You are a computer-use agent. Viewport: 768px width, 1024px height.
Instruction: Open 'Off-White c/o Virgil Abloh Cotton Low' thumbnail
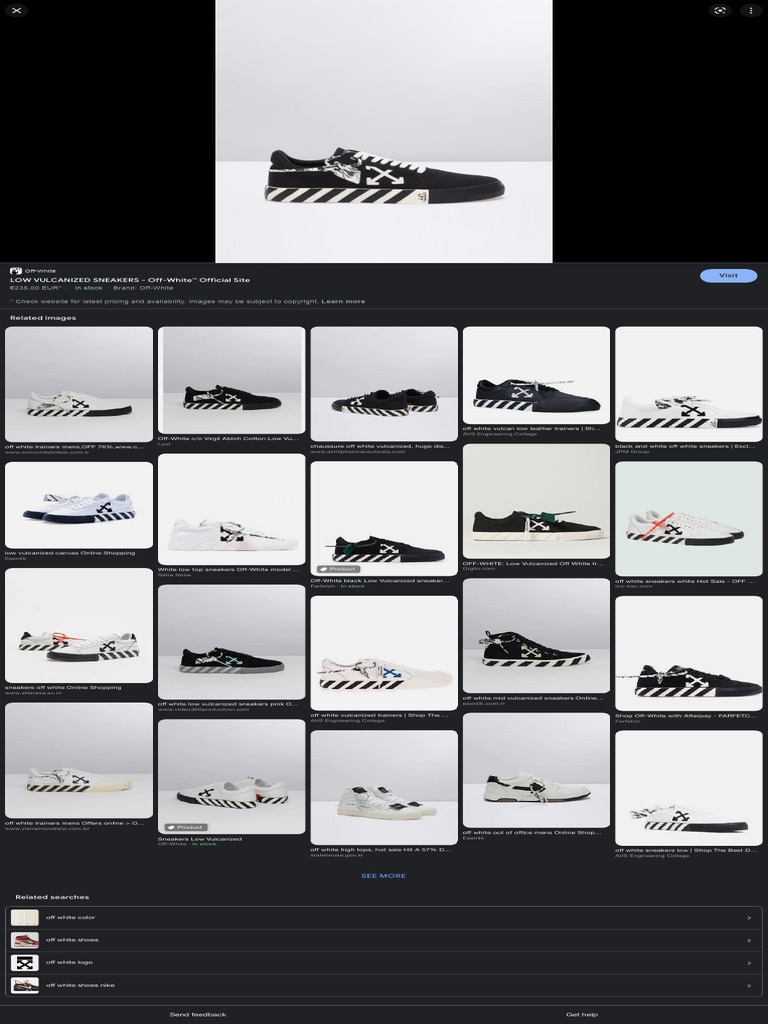click(x=231, y=380)
